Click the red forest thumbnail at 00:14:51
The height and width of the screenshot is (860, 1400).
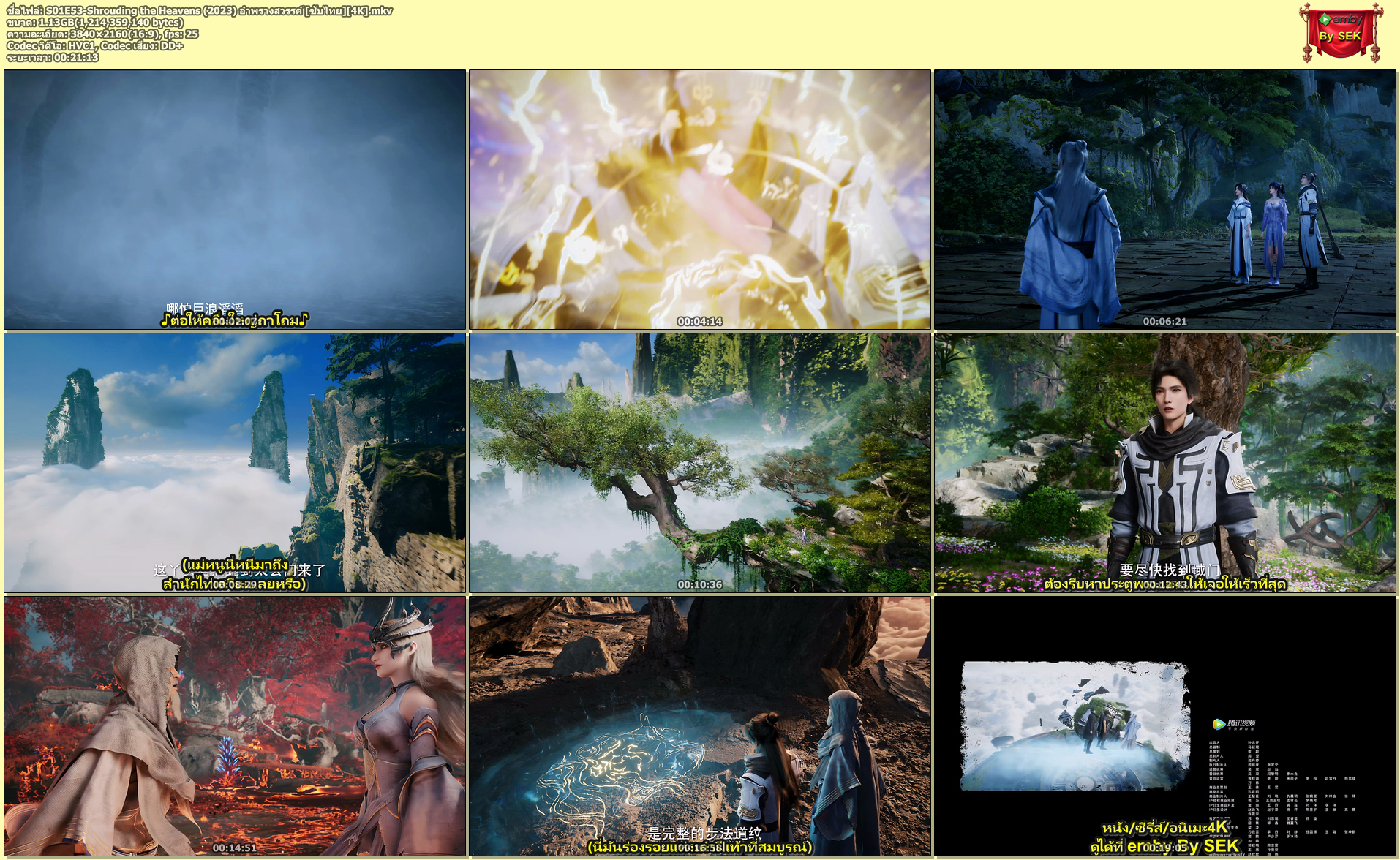pyautogui.click(x=235, y=726)
